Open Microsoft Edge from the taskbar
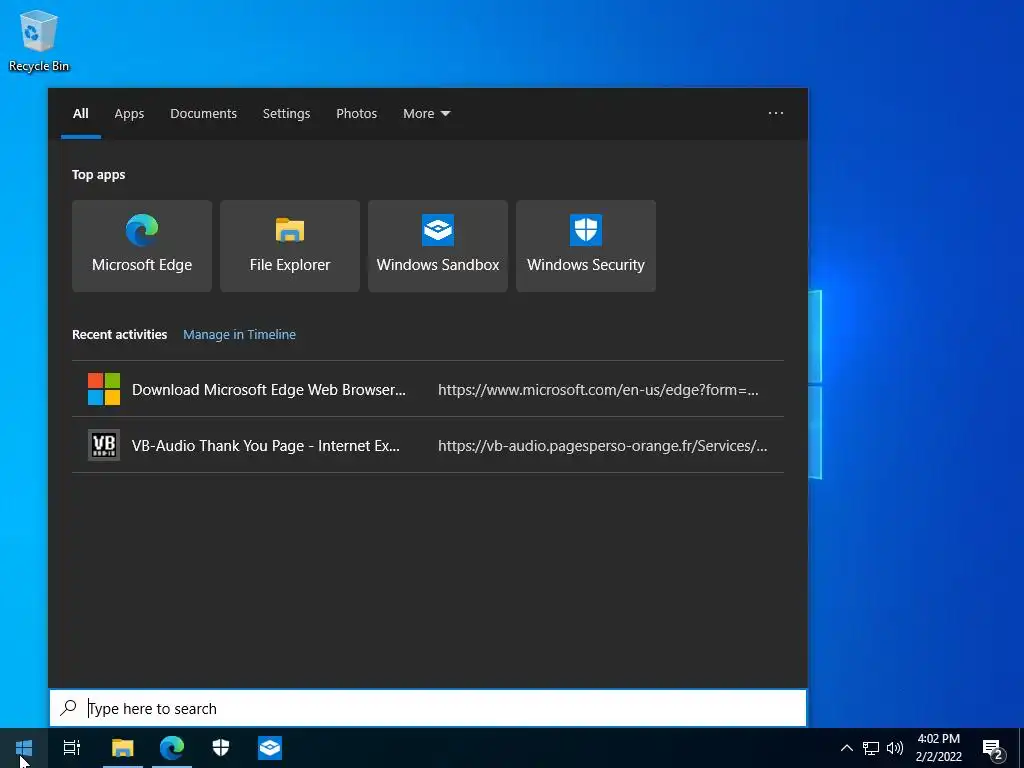This screenshot has height=768, width=1024. (x=172, y=748)
